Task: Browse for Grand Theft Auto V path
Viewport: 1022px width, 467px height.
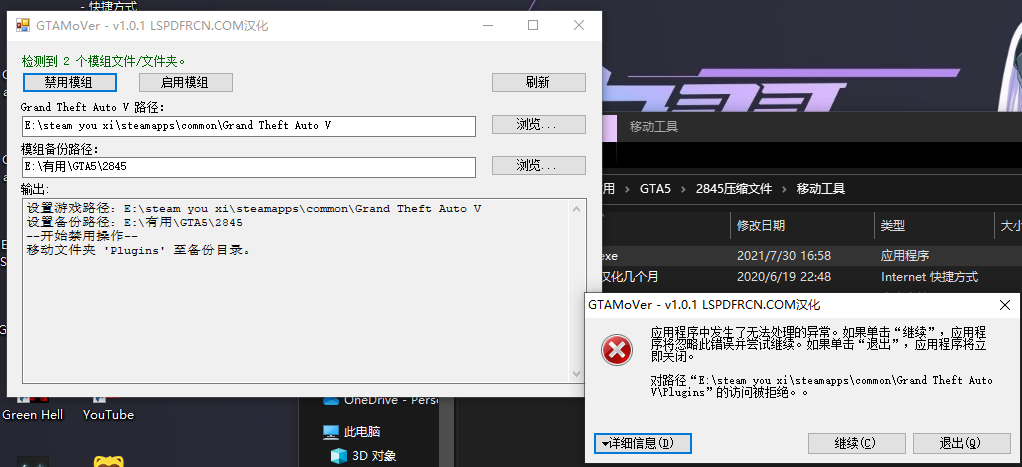Action: (538, 125)
